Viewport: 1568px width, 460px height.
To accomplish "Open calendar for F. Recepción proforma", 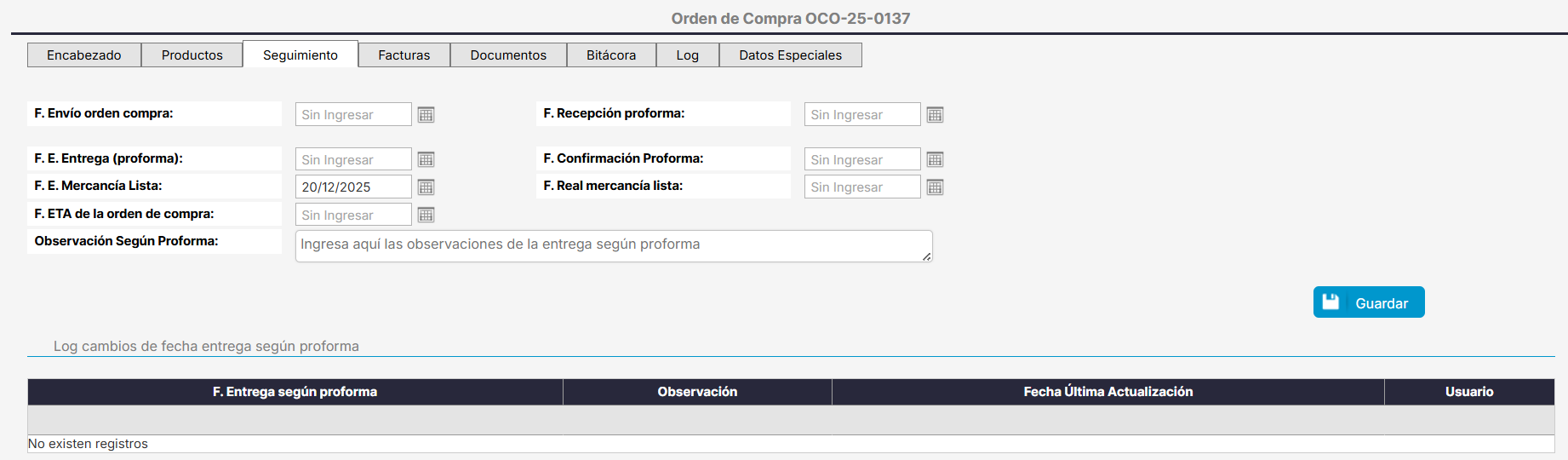I will (935, 115).
